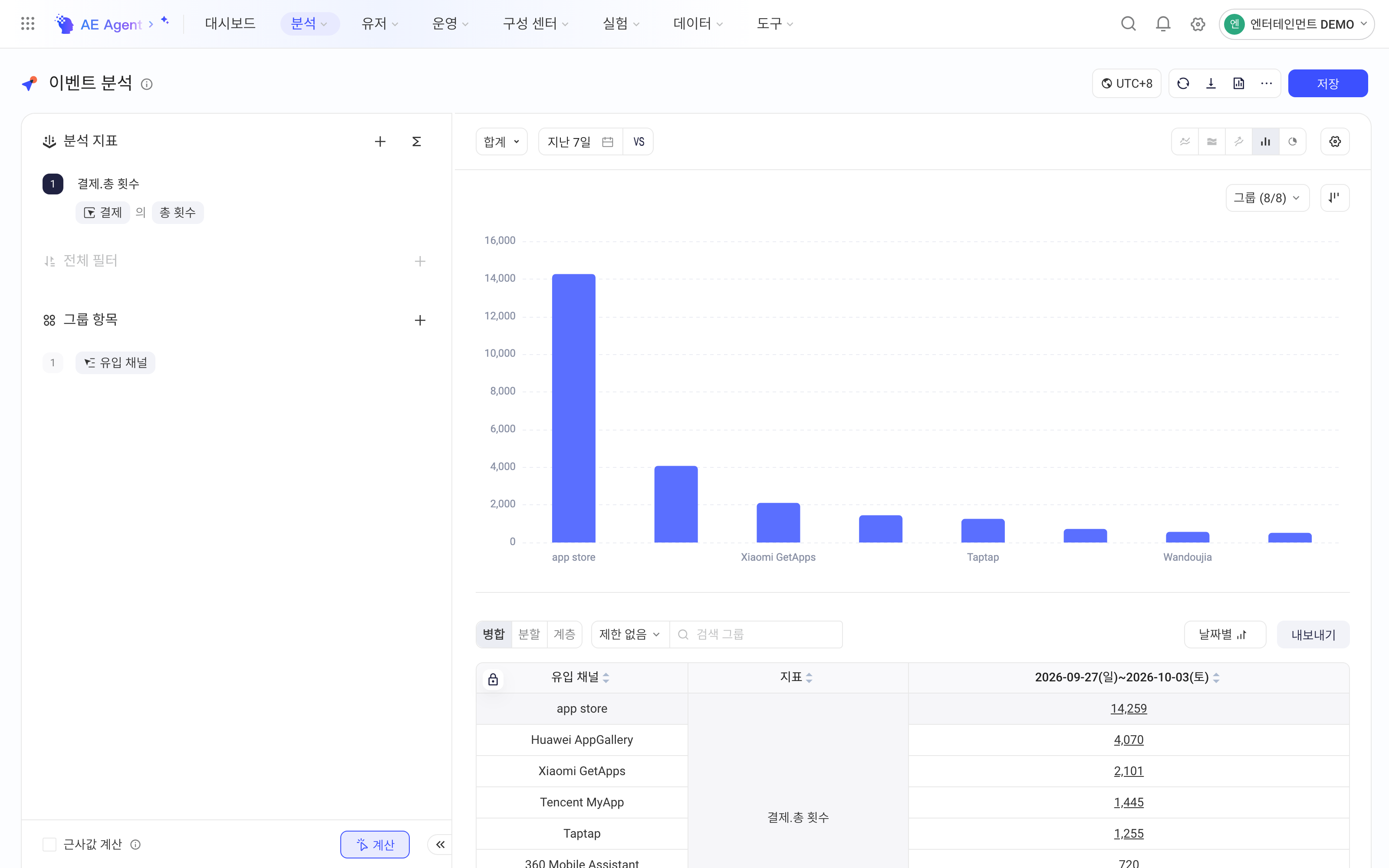1389x868 pixels.
Task: Switch to pie chart view
Action: point(1293,142)
